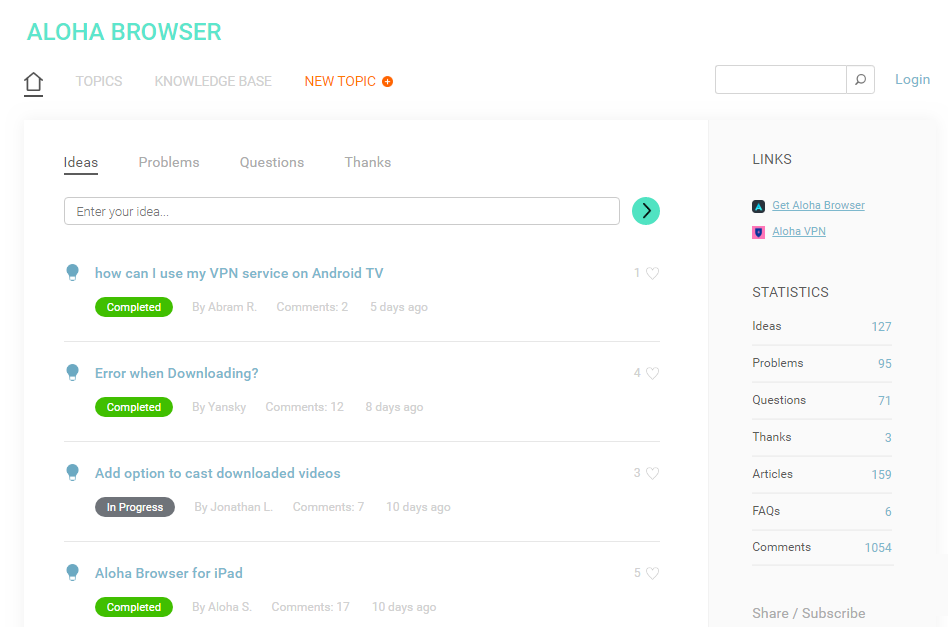Viewport: 948px width, 627px height.
Task: Click 'Comments: 2' on the VPN idea
Action: pyautogui.click(x=312, y=307)
